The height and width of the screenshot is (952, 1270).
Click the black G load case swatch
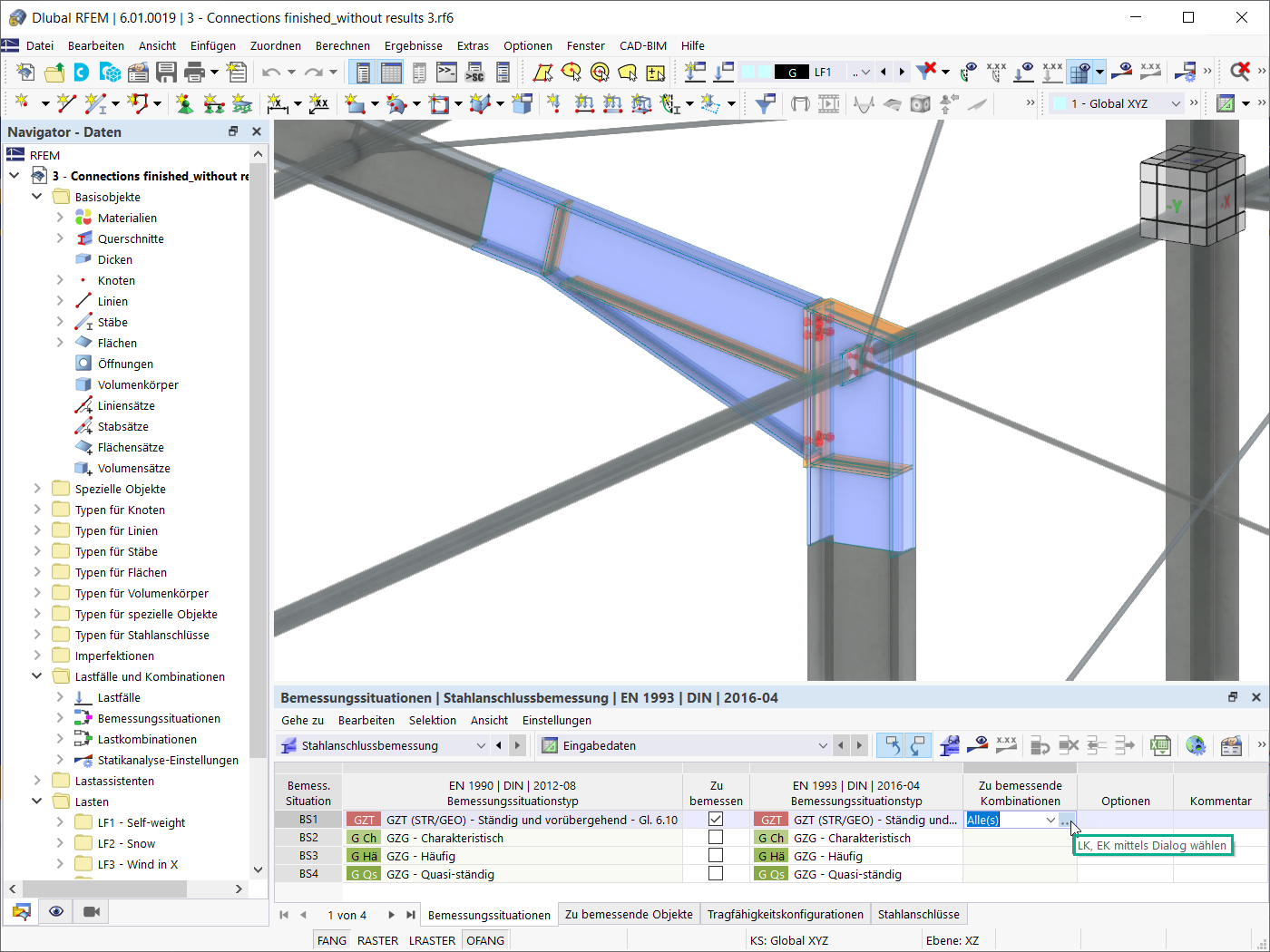pyautogui.click(x=792, y=72)
